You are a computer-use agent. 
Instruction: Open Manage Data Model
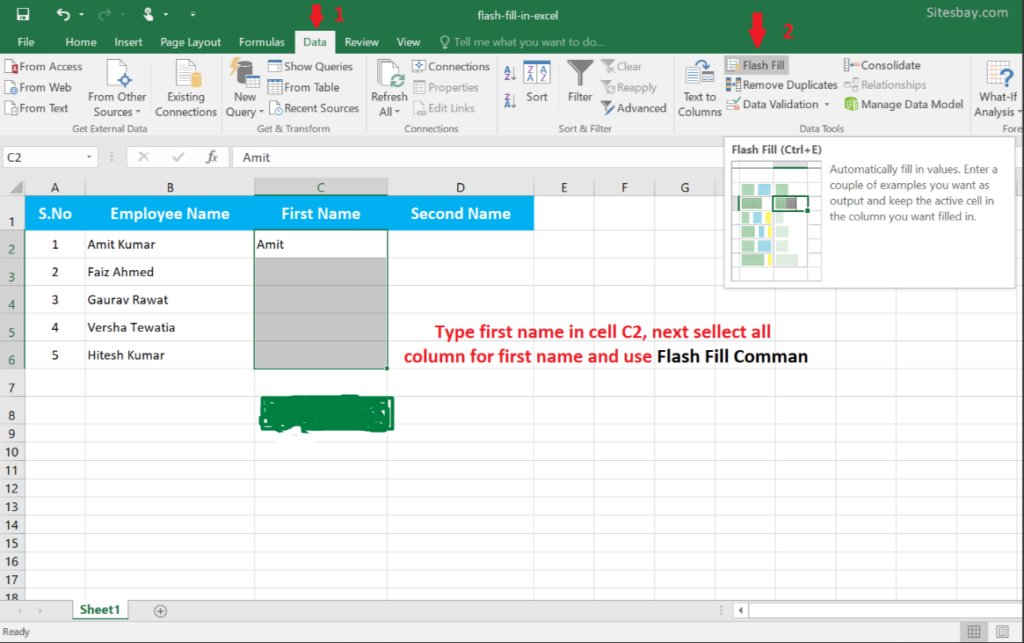click(904, 104)
